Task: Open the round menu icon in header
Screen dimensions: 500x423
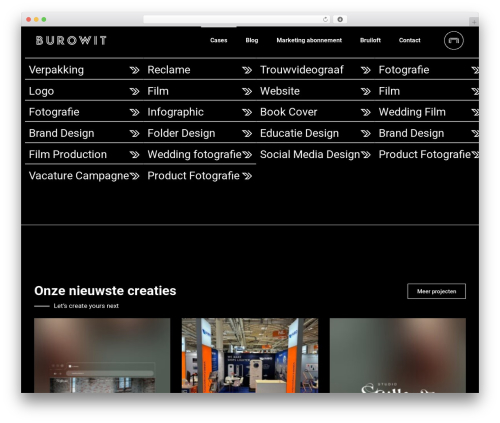Action: (453, 41)
